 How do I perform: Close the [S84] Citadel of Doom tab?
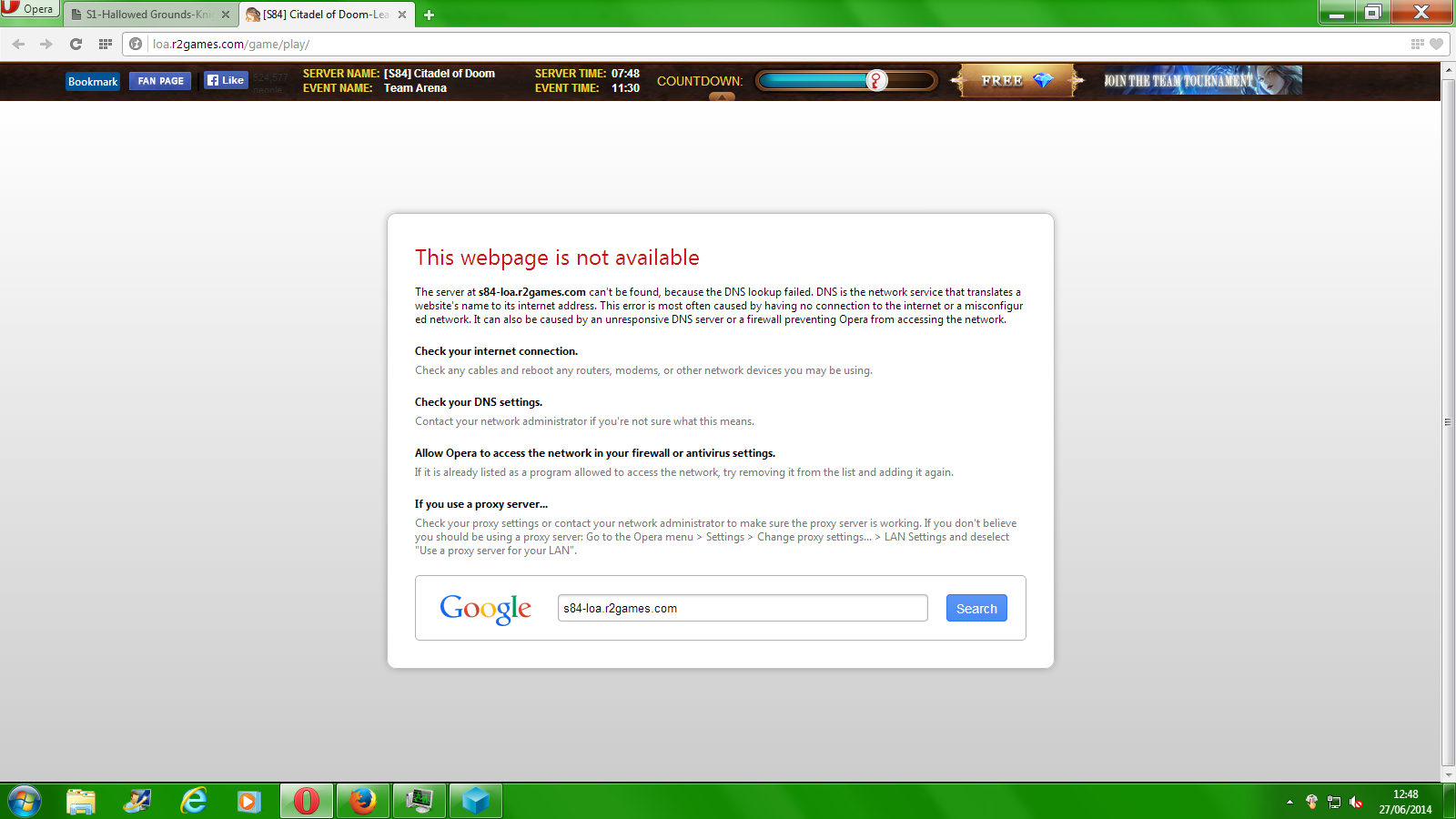402,15
